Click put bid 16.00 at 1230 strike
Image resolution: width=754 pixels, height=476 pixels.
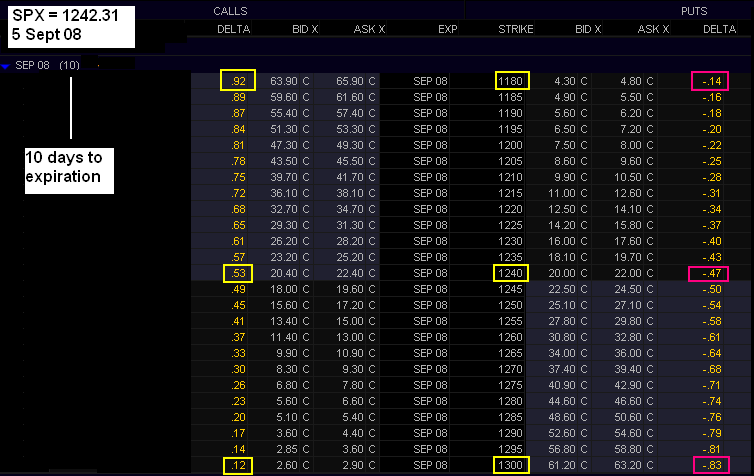pos(562,241)
